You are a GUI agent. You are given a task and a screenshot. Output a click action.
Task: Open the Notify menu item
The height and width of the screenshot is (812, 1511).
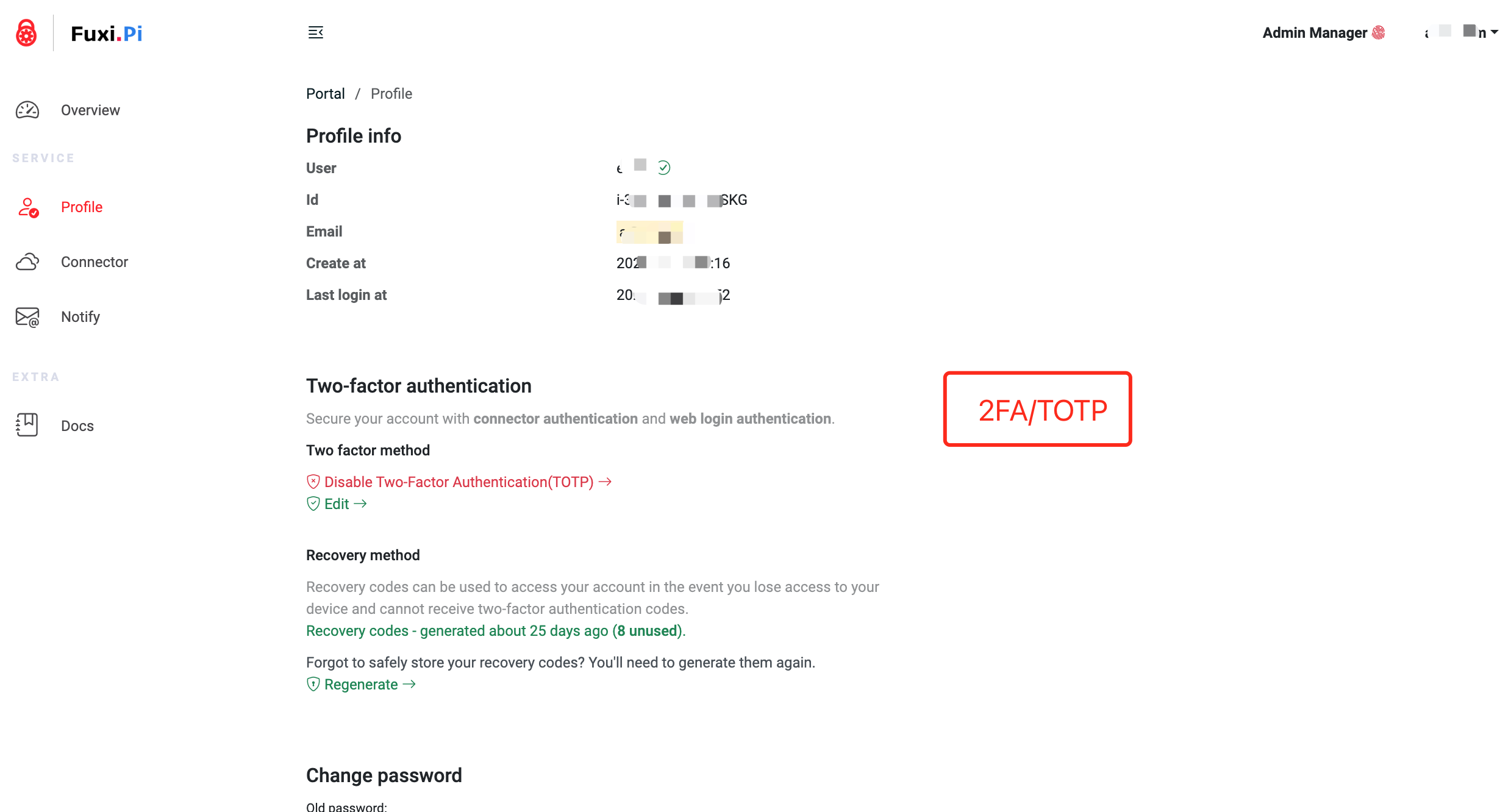pyautogui.click(x=80, y=317)
